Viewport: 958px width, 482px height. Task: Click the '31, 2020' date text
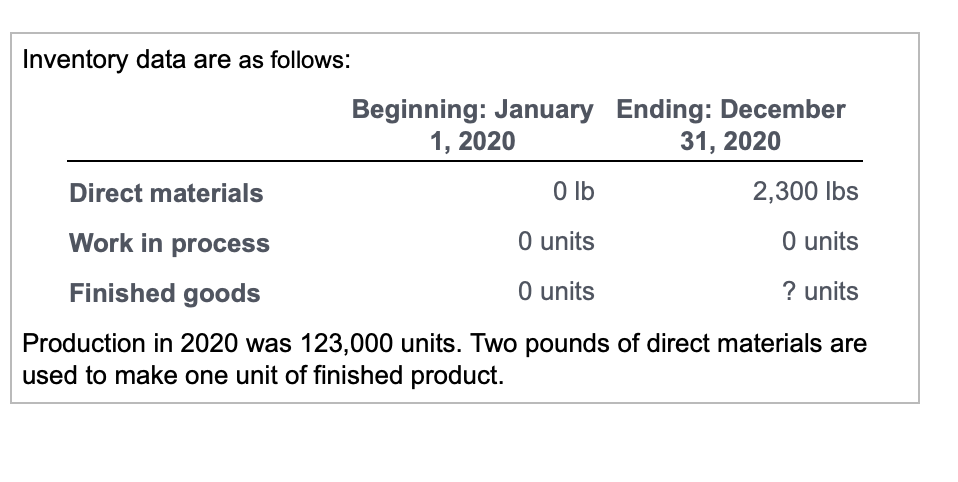point(731,142)
